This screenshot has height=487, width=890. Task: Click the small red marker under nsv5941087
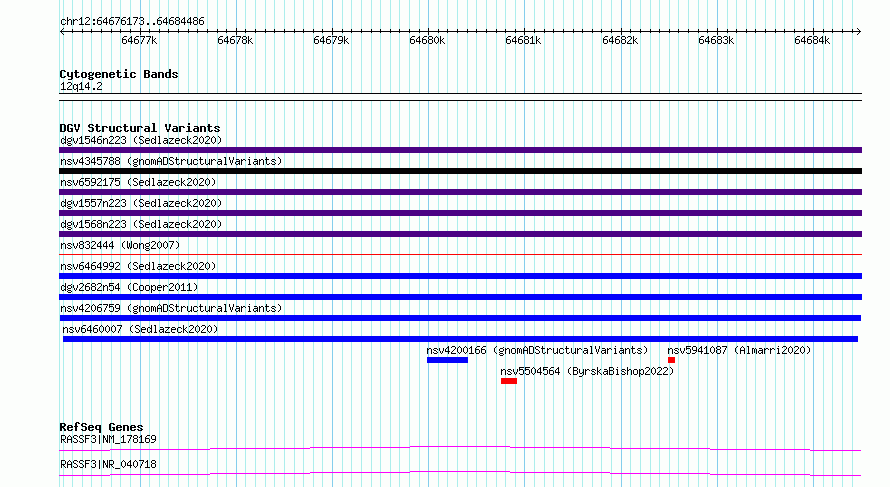pyautogui.click(x=671, y=360)
